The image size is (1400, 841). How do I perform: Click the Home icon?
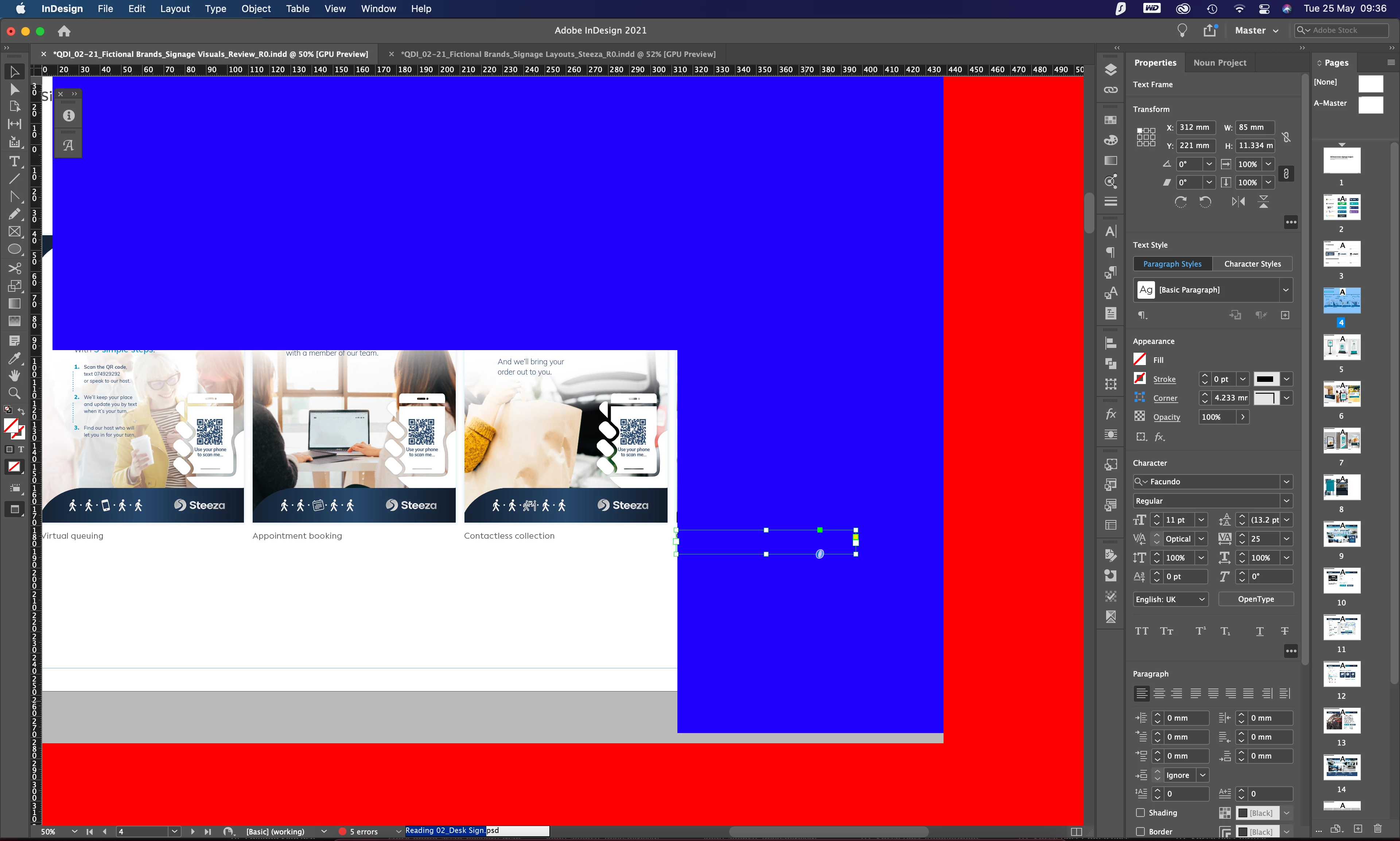64,31
